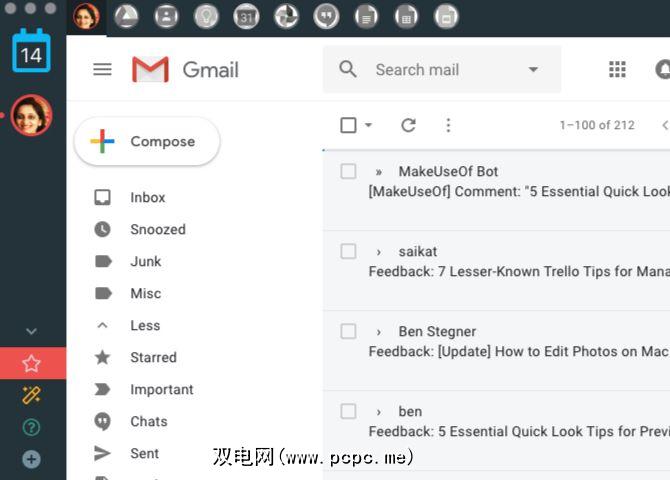
Task: Select the ben email checkbox
Action: [348, 411]
